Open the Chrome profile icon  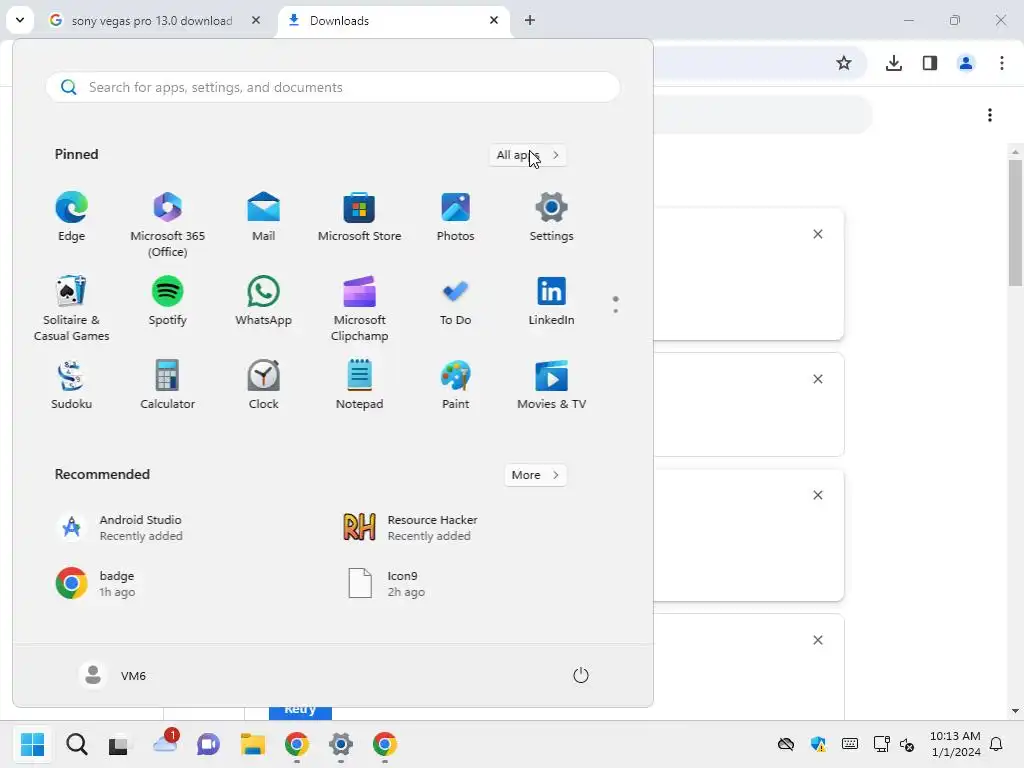coord(966,63)
